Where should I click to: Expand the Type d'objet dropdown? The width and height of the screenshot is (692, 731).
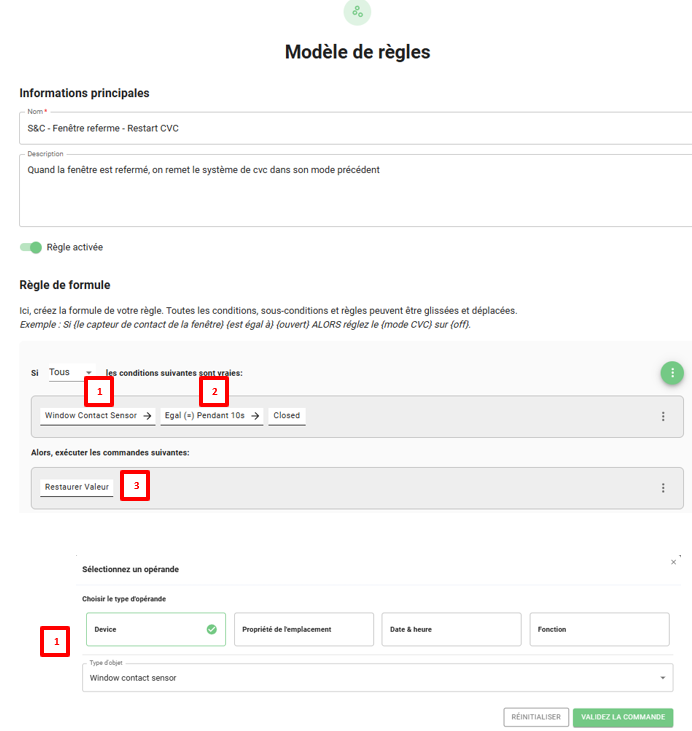(377, 678)
